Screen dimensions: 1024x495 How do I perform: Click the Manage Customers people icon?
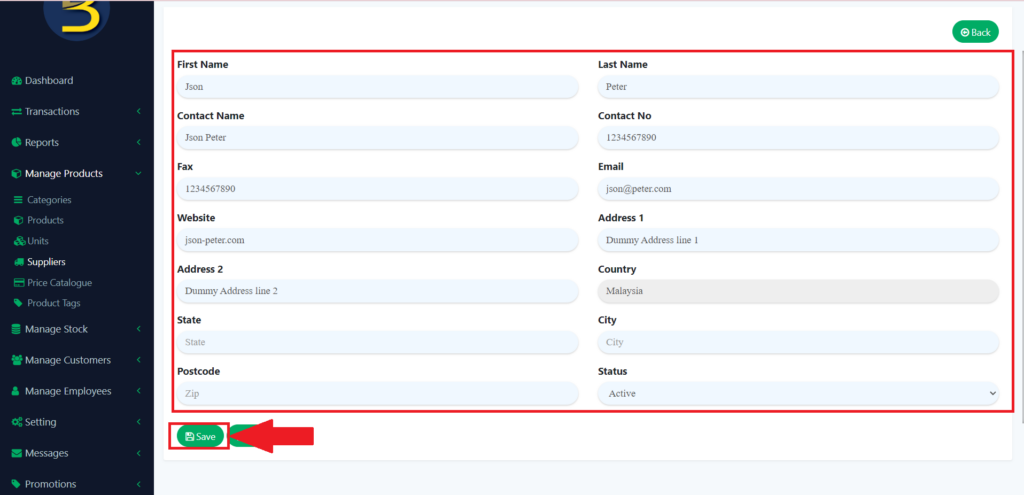[16, 360]
